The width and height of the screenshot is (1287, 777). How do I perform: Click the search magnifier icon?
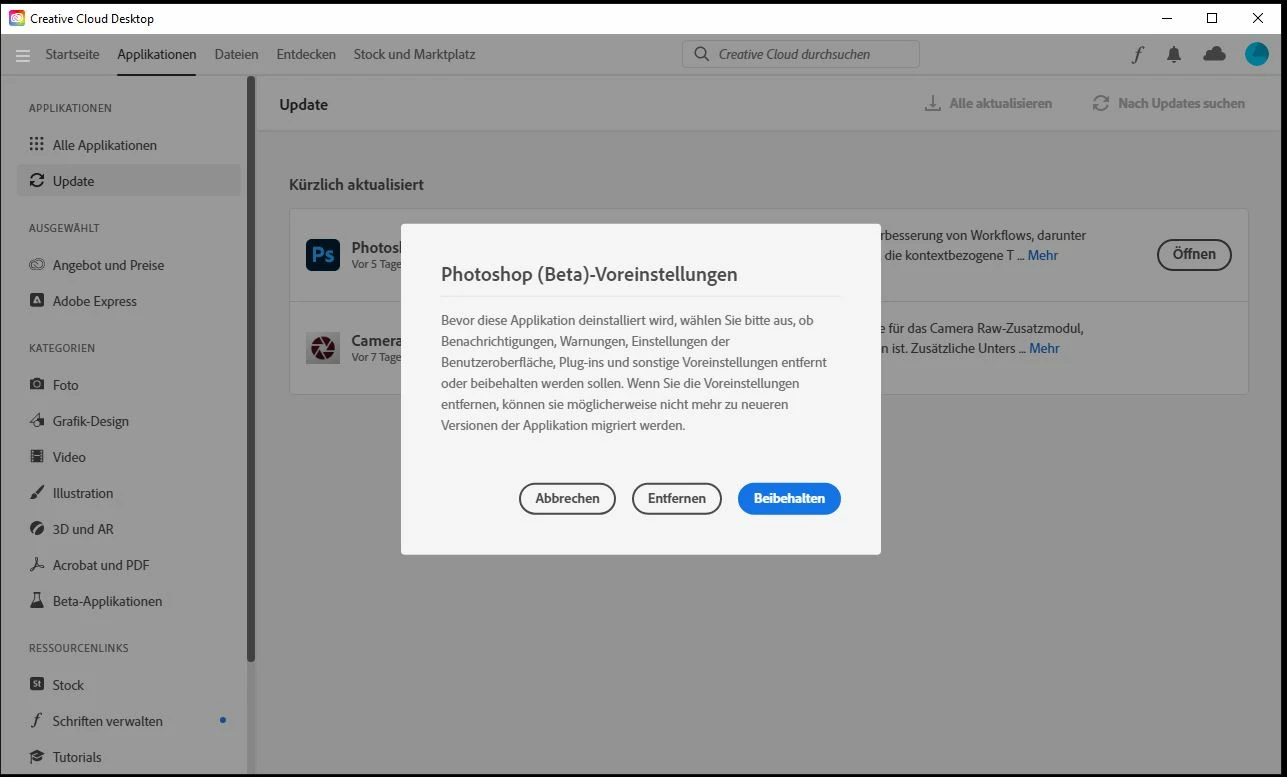(x=702, y=54)
